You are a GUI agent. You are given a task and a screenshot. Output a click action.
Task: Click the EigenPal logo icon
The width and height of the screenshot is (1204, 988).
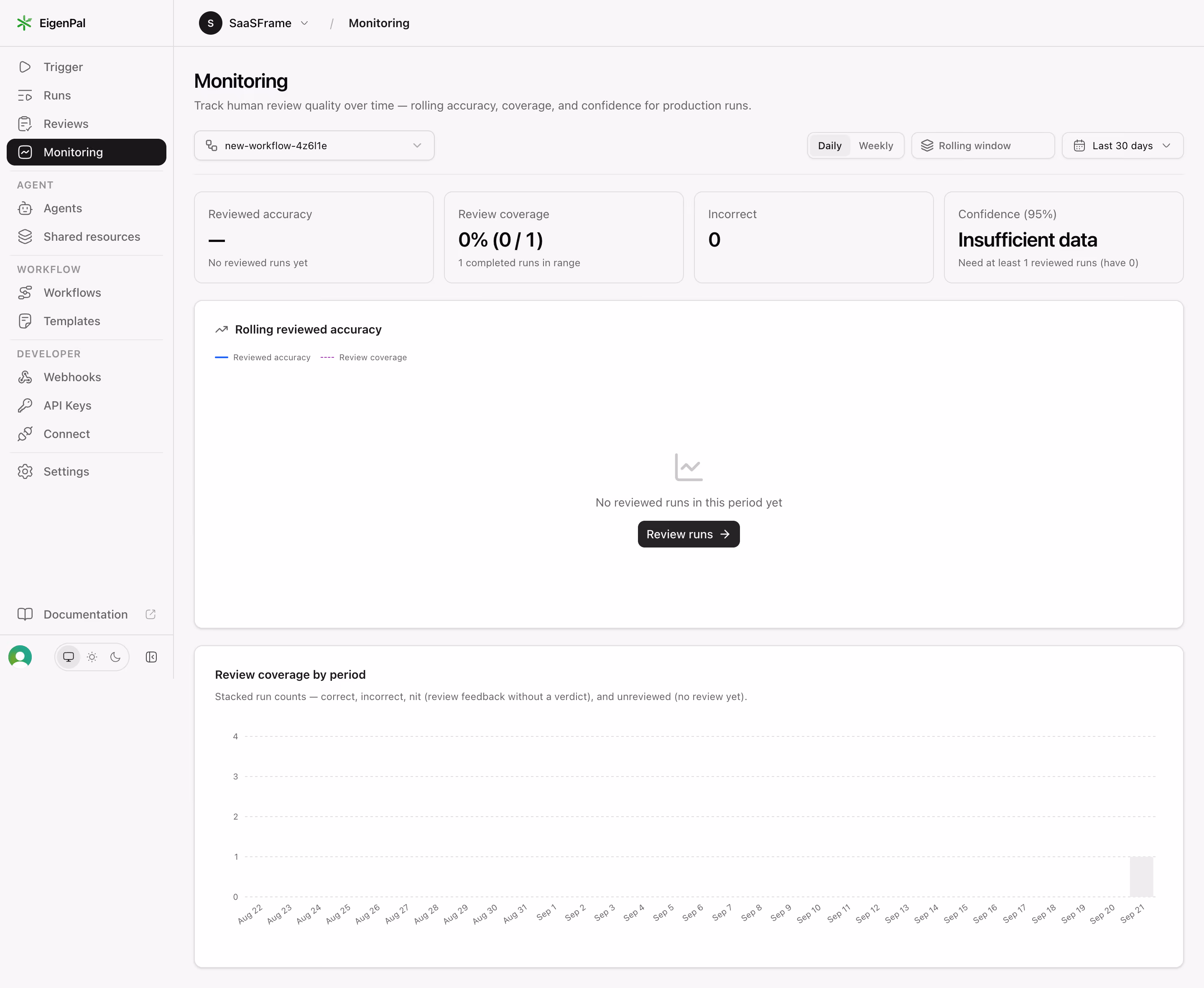pos(24,23)
